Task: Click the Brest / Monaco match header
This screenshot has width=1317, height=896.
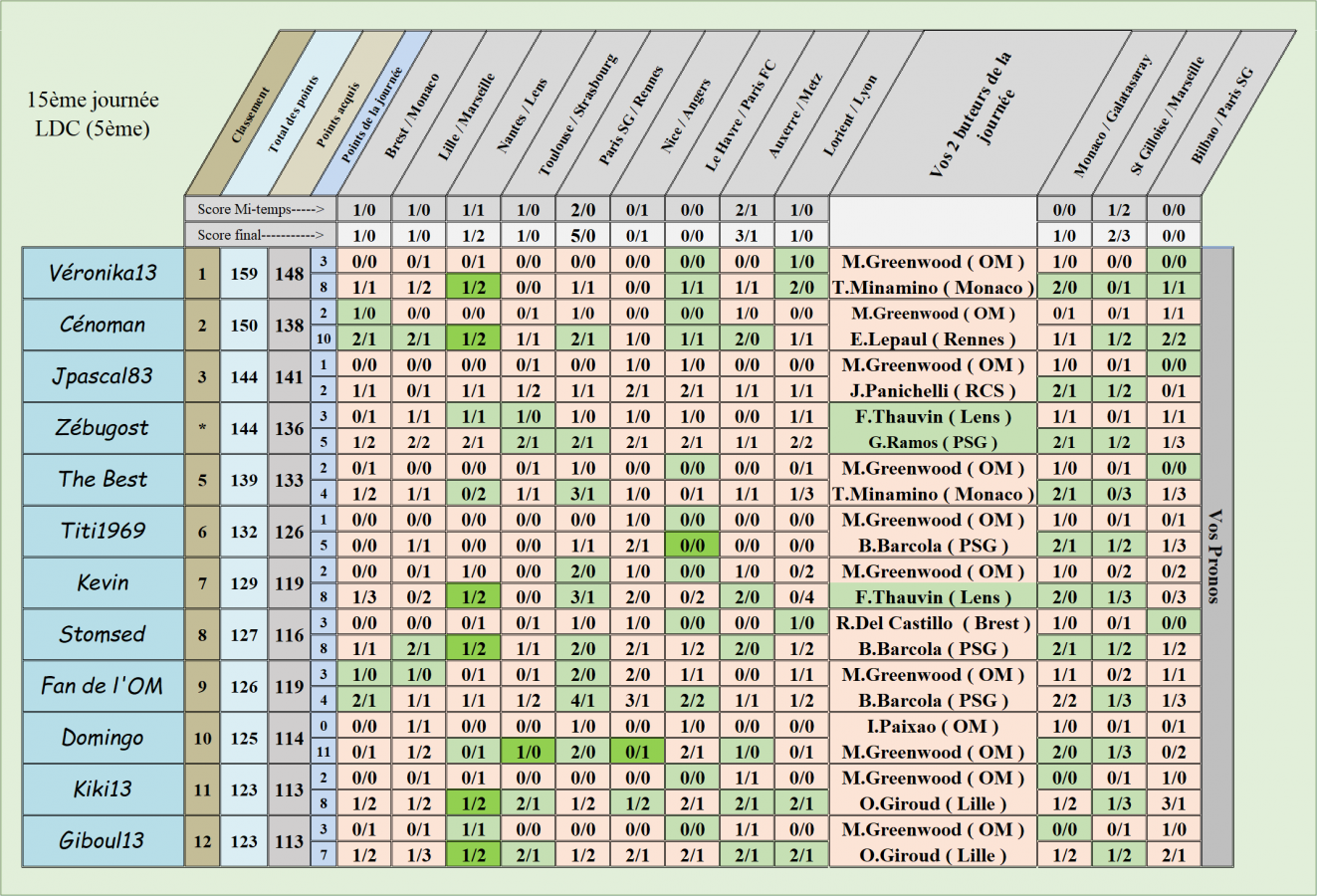Action: 410,116
